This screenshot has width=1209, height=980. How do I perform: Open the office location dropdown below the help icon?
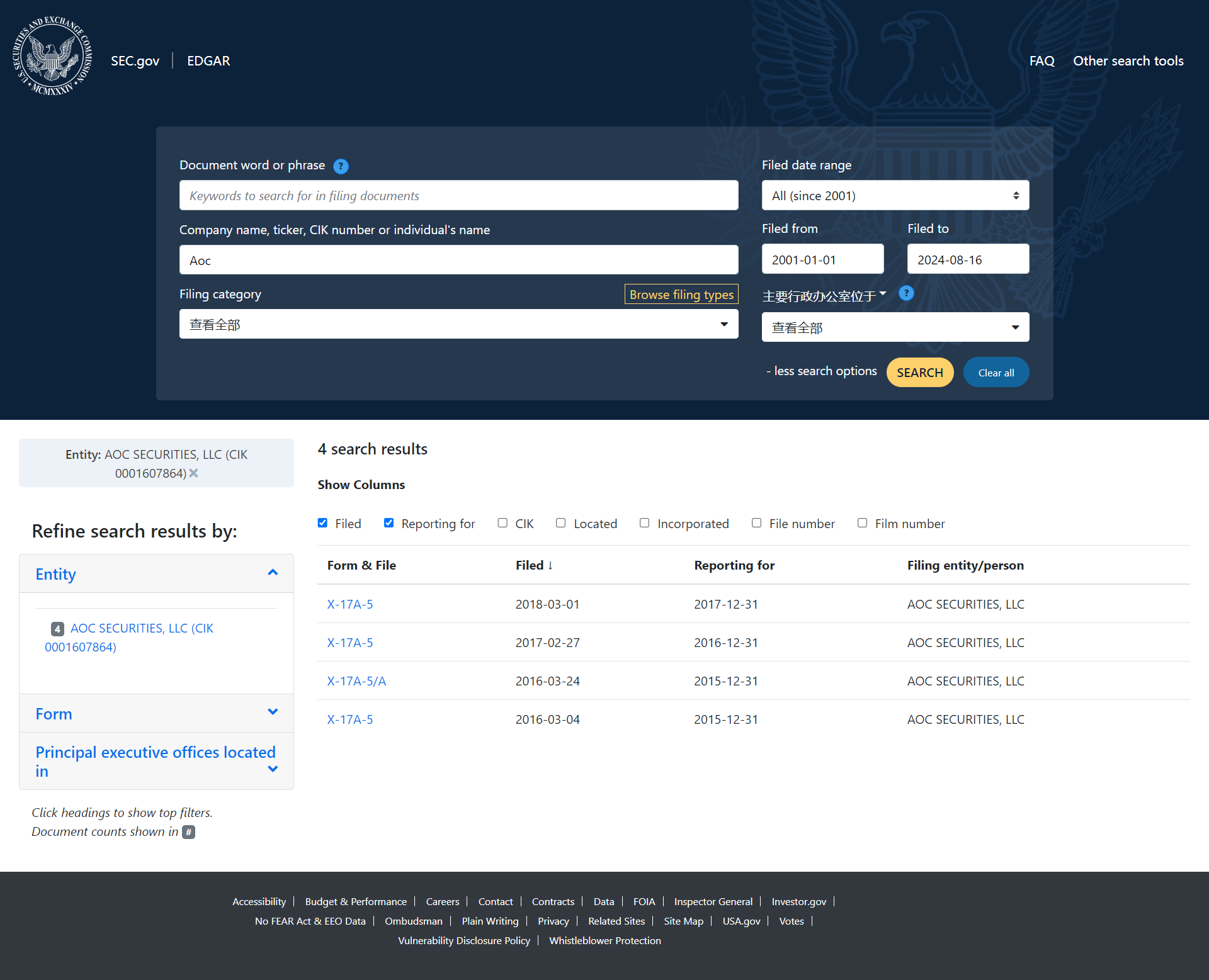point(895,327)
